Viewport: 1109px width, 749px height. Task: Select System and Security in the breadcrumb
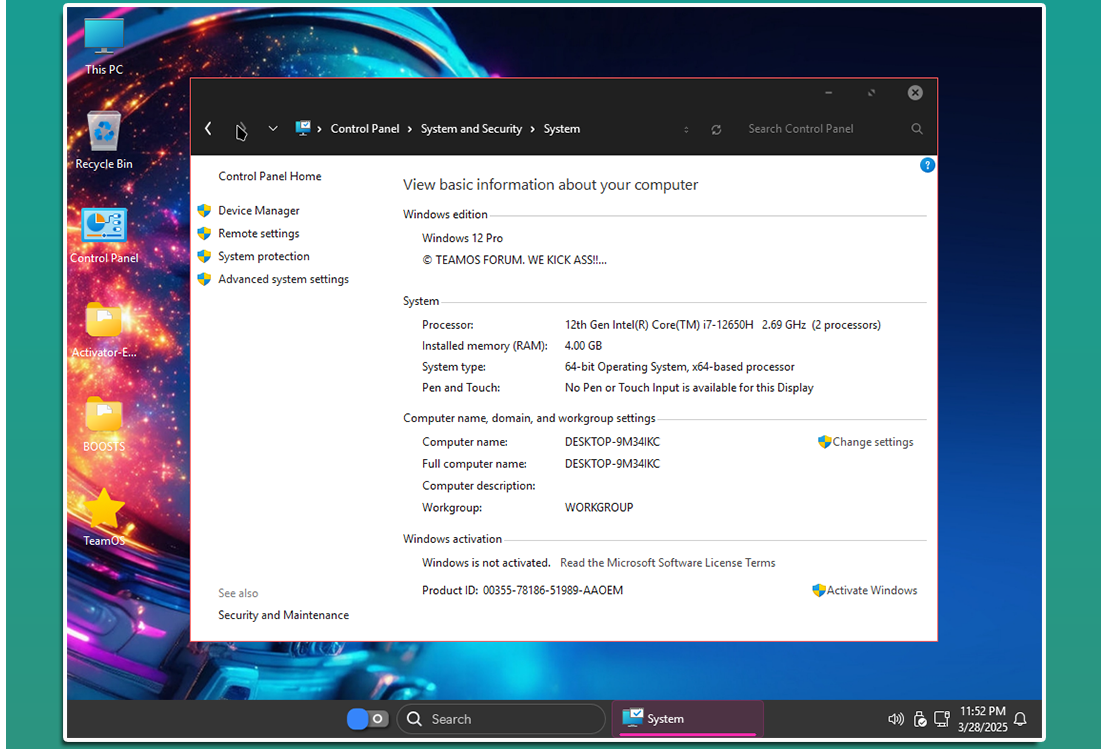pos(471,129)
